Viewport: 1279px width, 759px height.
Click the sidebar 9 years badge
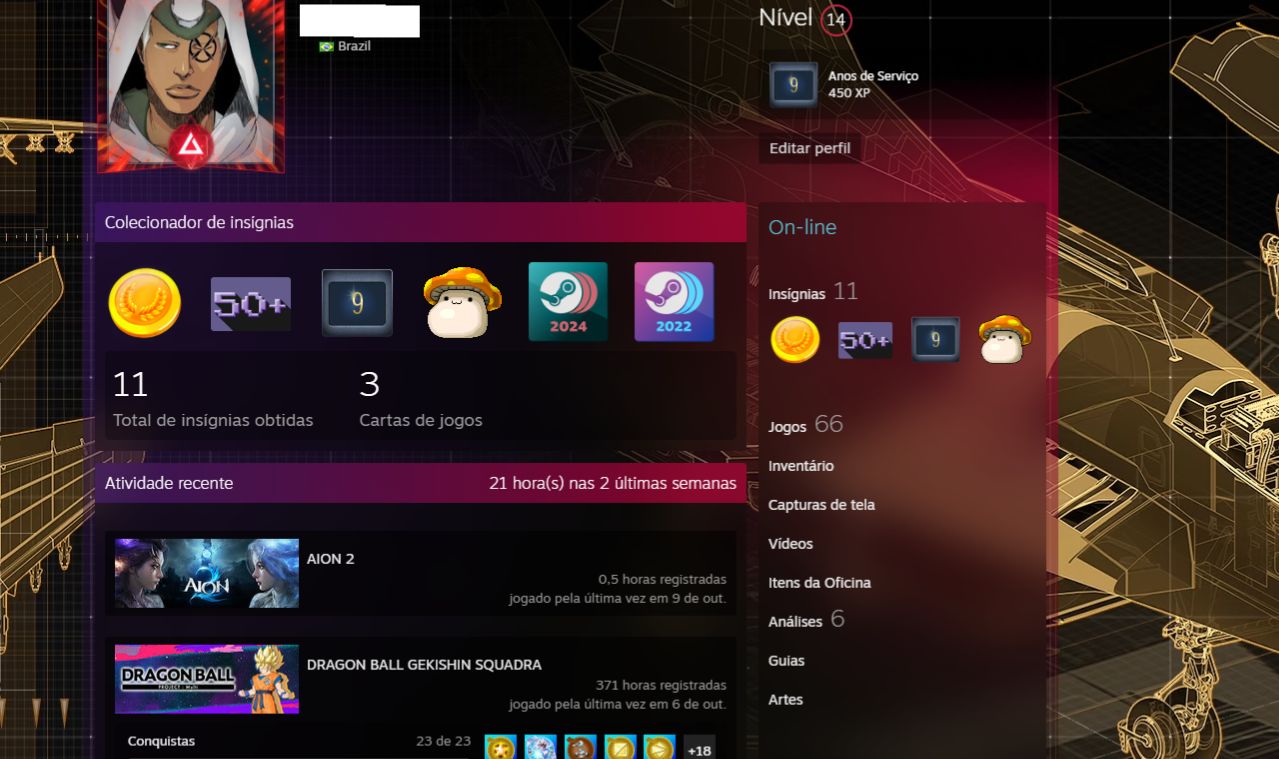[x=935, y=340]
